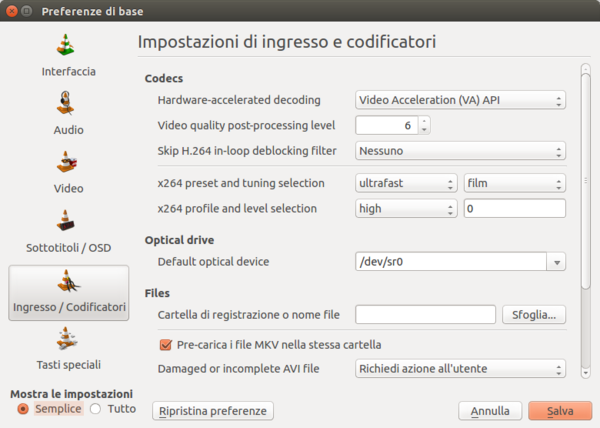Open the Video cone icon
This screenshot has height=428, width=600.
click(68, 162)
